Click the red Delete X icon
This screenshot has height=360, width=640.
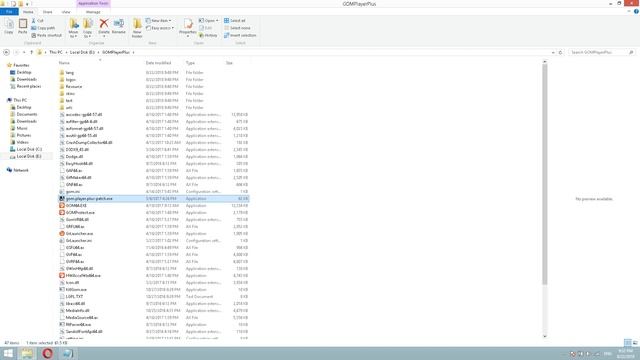(x=104, y=24)
